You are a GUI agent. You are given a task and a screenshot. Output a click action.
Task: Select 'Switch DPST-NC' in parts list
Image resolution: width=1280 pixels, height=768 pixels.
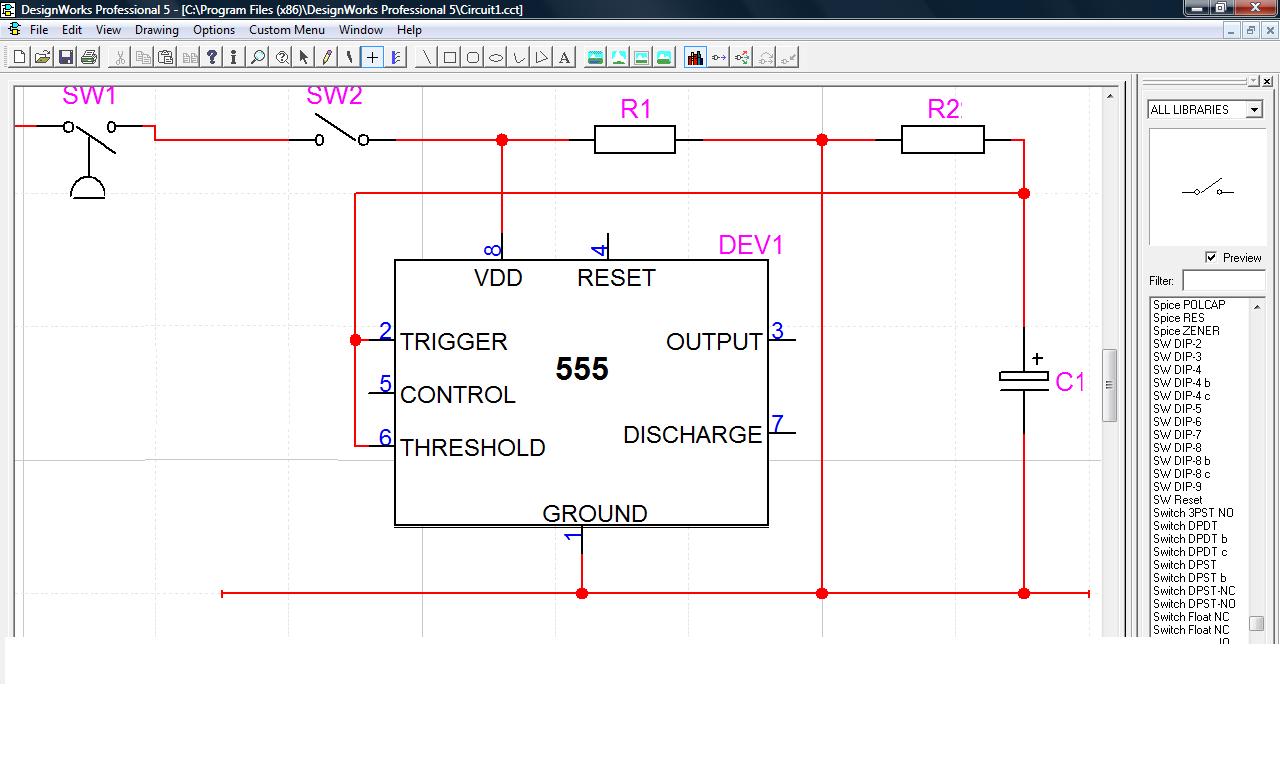coord(1194,591)
